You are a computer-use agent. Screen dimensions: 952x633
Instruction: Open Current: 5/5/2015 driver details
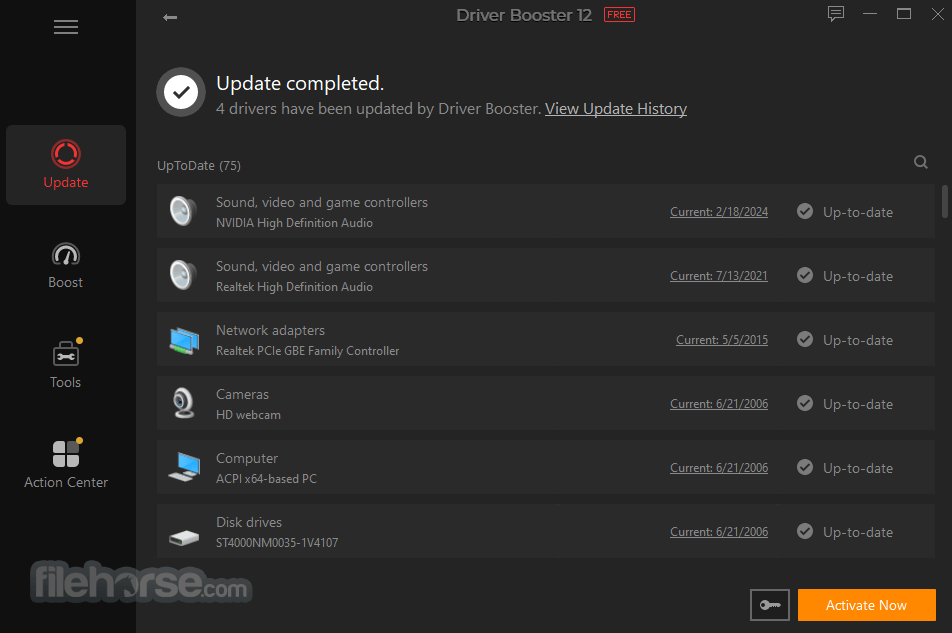(722, 340)
